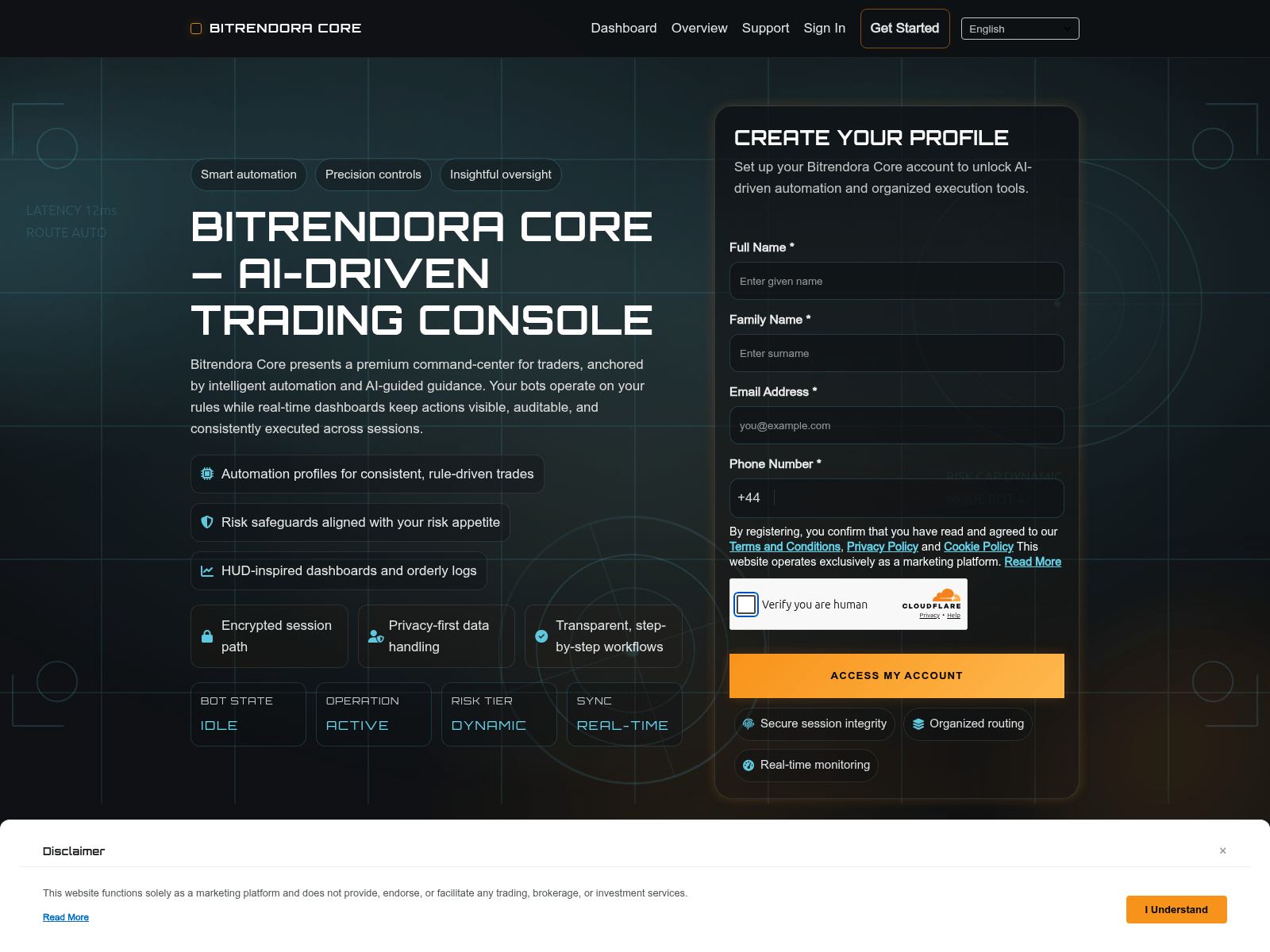Image resolution: width=1270 pixels, height=952 pixels.
Task: Click the Operation ACTIVE card
Action: (374, 714)
